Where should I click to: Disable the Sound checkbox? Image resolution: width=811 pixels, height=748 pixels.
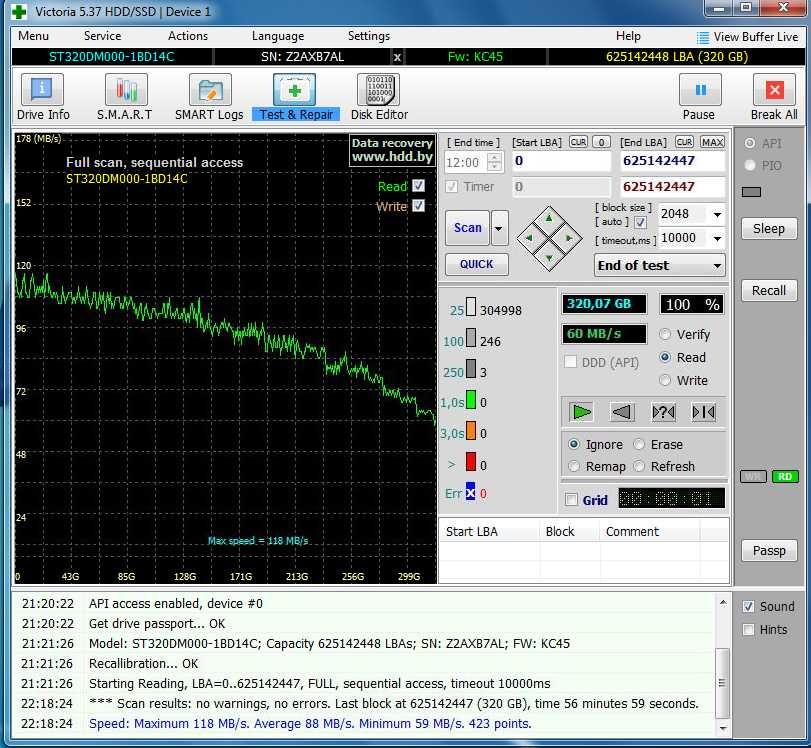(x=748, y=606)
